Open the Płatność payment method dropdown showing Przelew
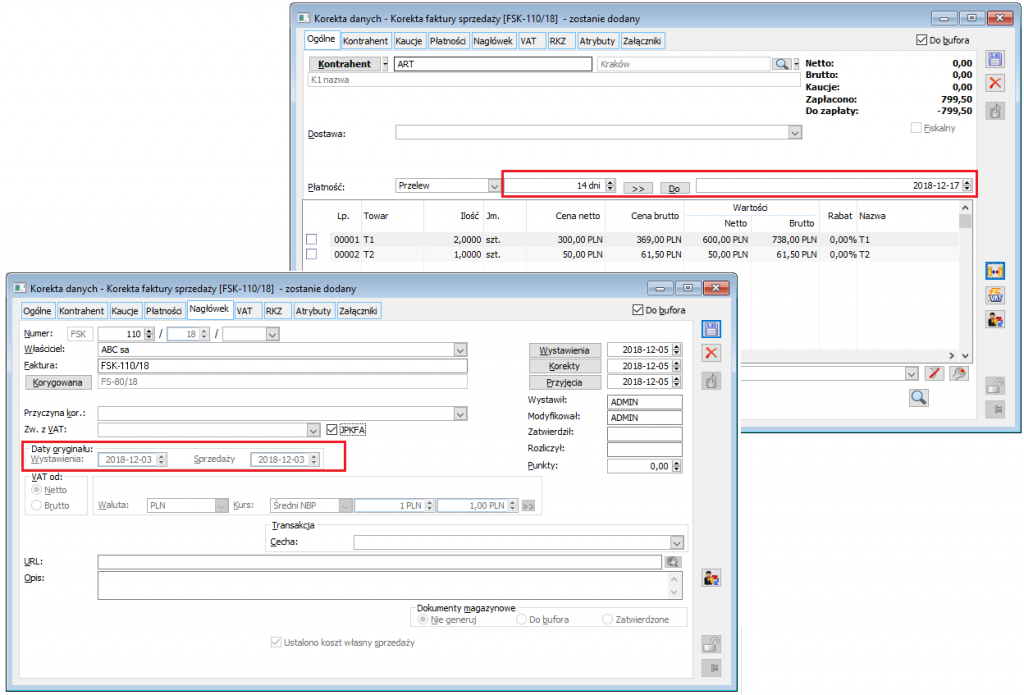Image resolution: width=1024 pixels, height=695 pixels. click(x=495, y=185)
